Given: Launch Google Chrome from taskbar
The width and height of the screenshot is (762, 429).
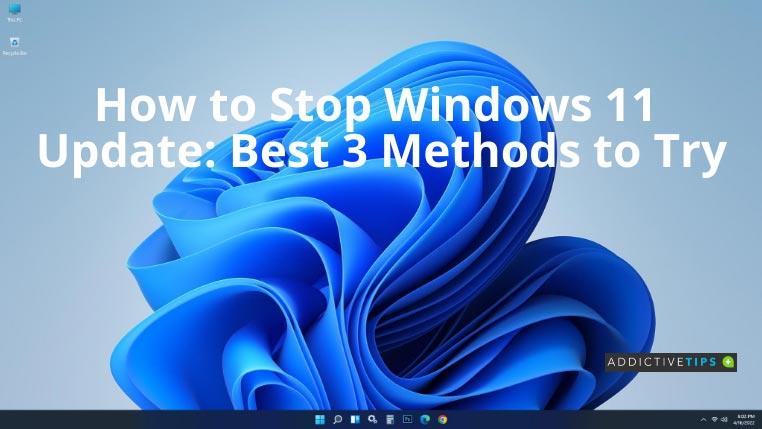Looking at the screenshot, I should 442,419.
